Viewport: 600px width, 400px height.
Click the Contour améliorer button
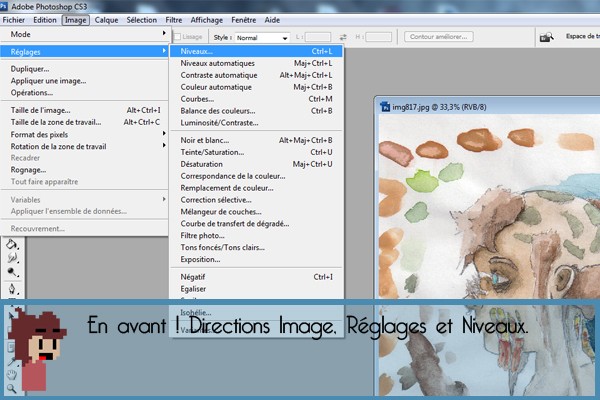pyautogui.click(x=439, y=37)
